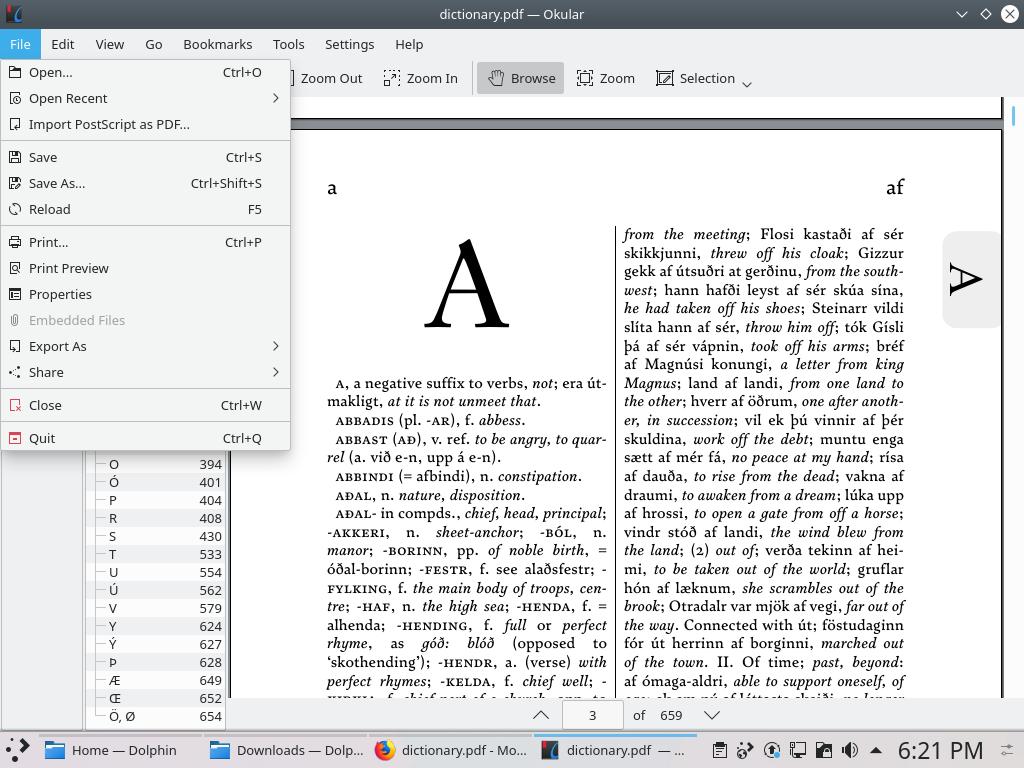Click the Zoom In toolbar icon
1024x768 pixels.
[x=420, y=78]
